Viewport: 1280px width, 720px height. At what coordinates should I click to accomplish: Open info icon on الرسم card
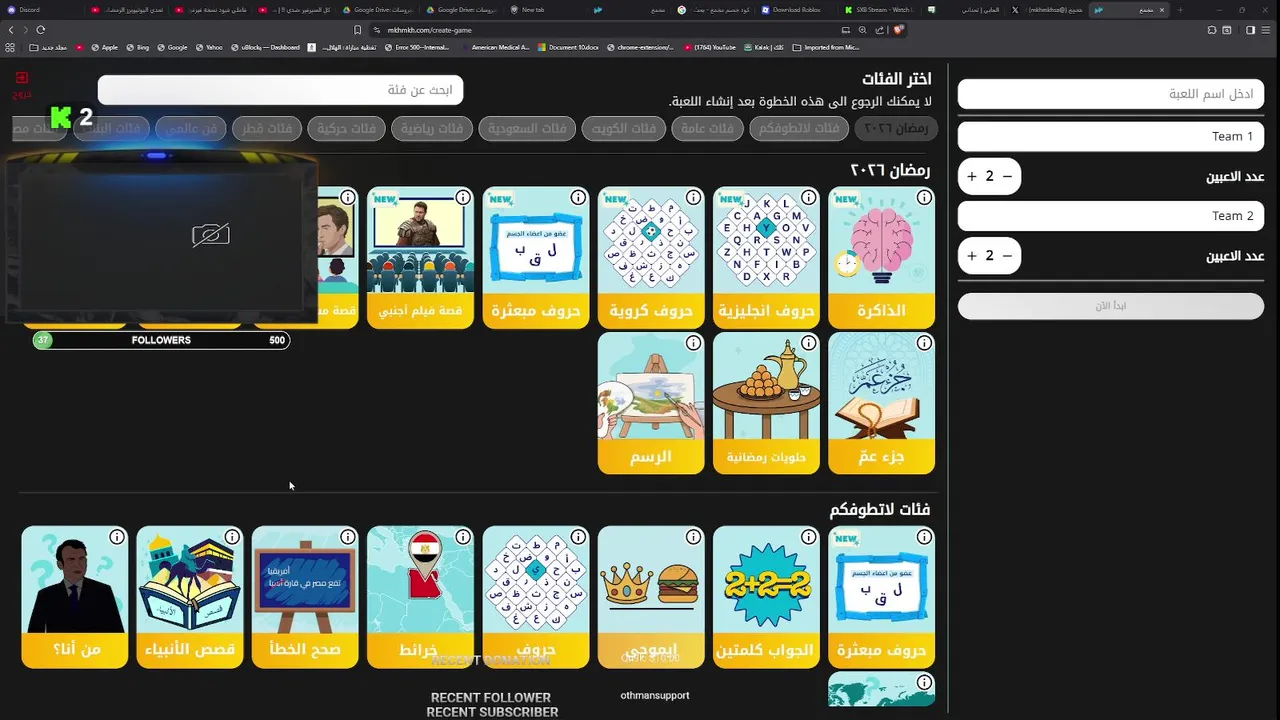tap(694, 343)
